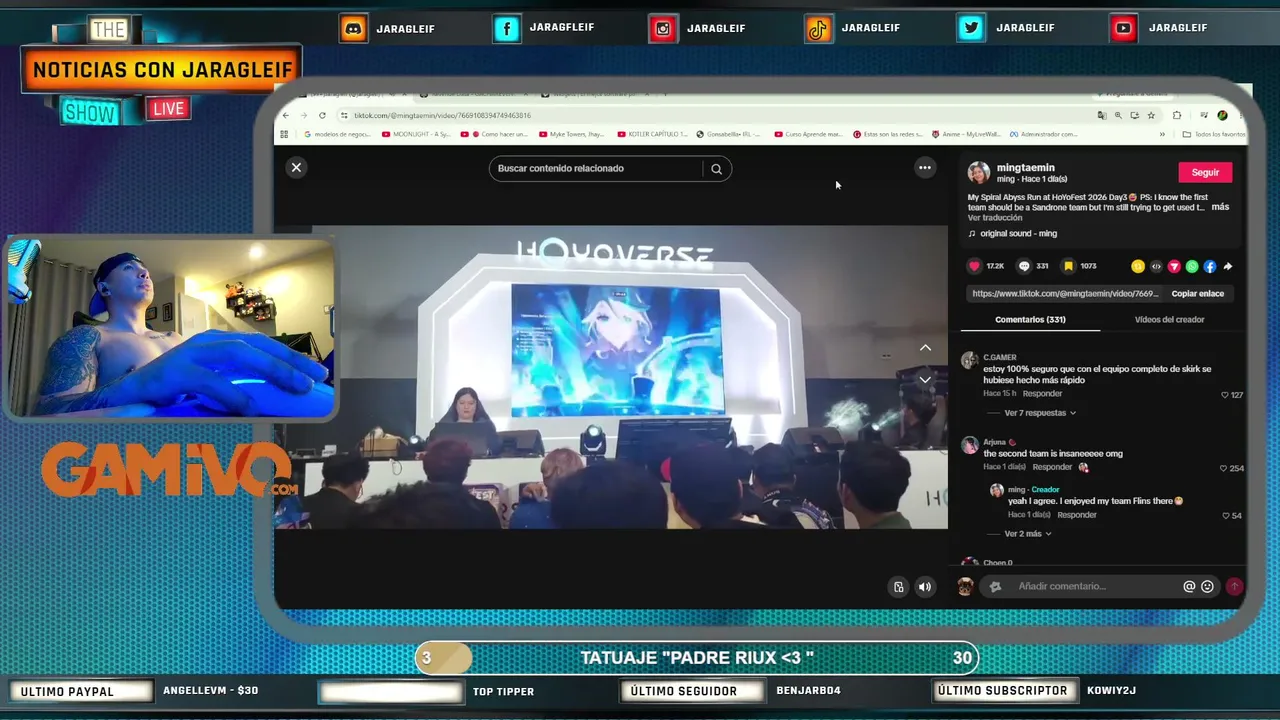Expand 'Ver 2 más' replies
The width and height of the screenshot is (1280, 720).
[1028, 534]
